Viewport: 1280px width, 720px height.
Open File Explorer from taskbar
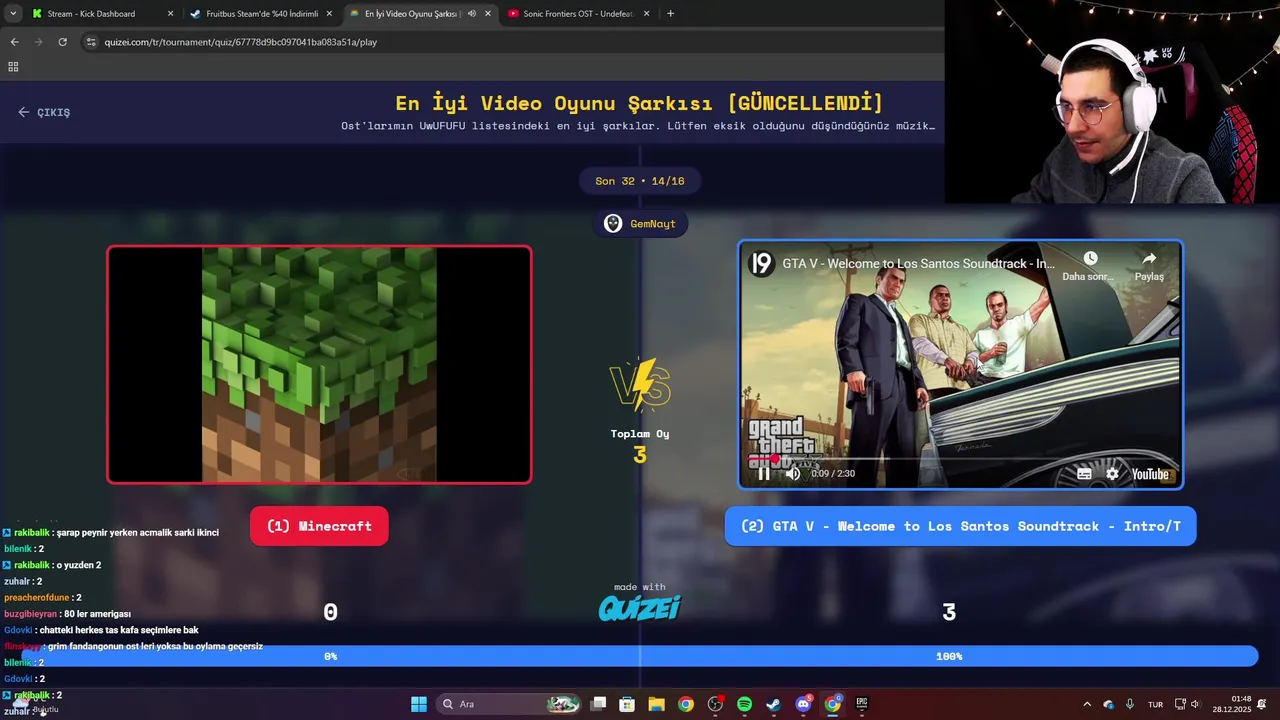(656, 704)
